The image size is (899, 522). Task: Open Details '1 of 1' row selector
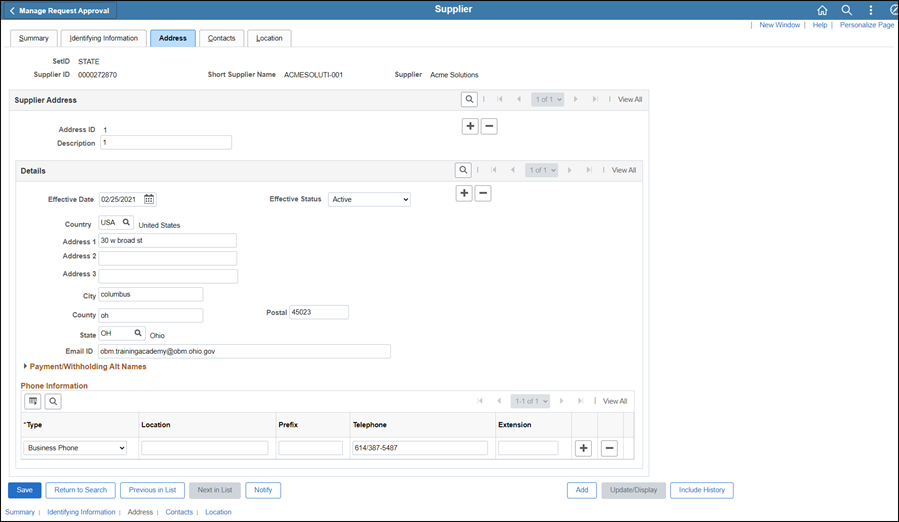541,170
